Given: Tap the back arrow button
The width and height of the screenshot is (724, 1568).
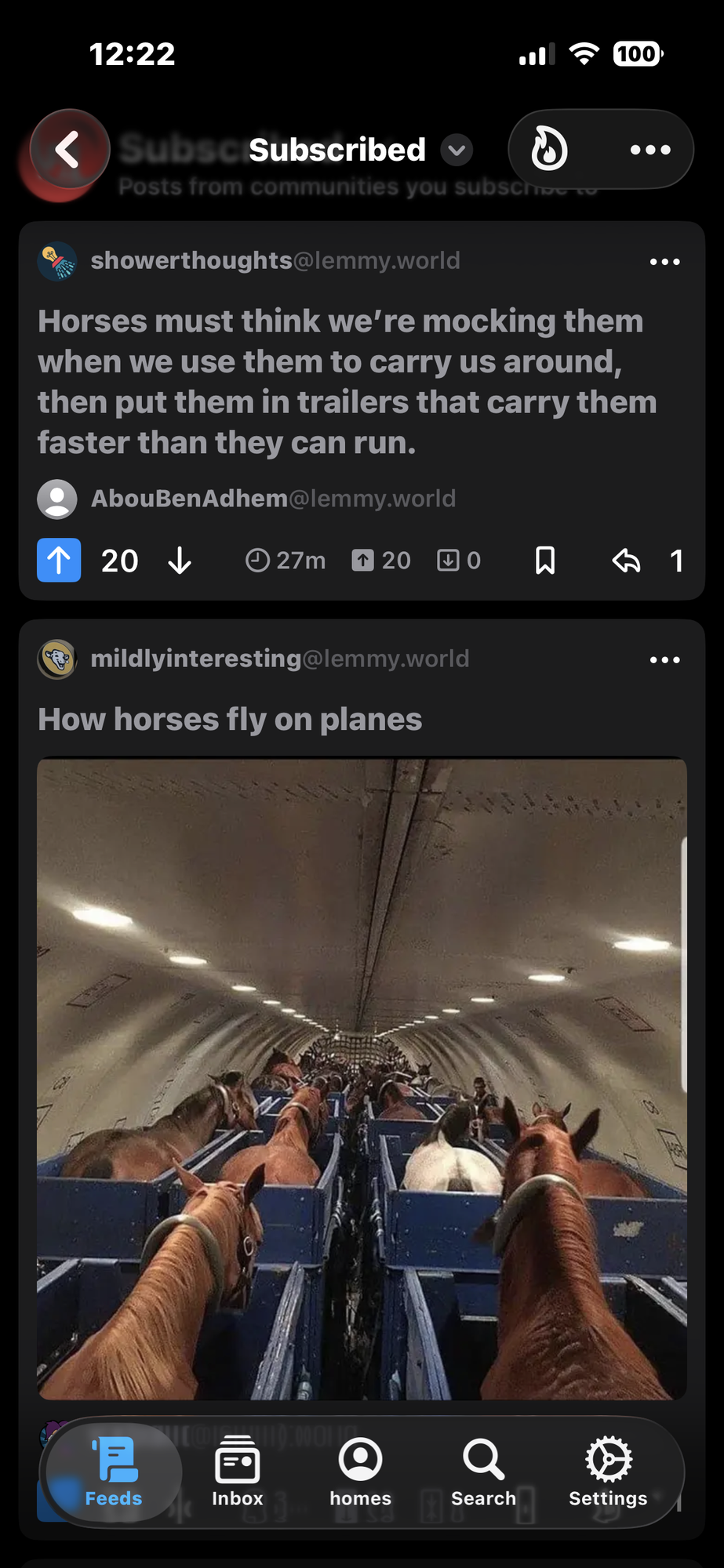Looking at the screenshot, I should [x=70, y=149].
